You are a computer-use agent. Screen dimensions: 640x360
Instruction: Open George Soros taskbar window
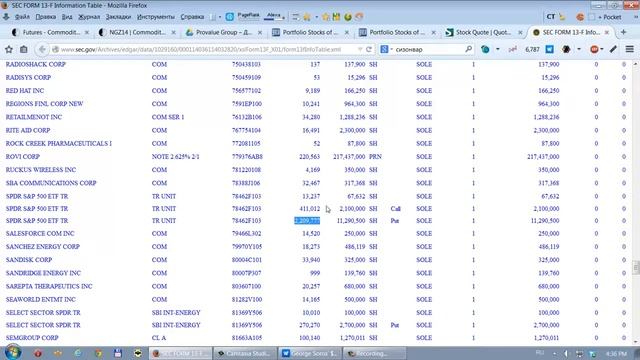click(x=309, y=353)
